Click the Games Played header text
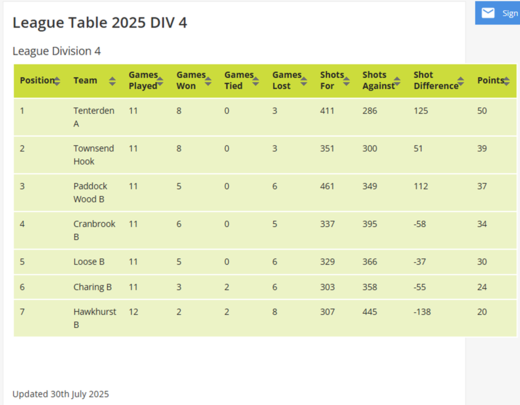Image resolution: width=520 pixels, height=405 pixels. [x=143, y=80]
